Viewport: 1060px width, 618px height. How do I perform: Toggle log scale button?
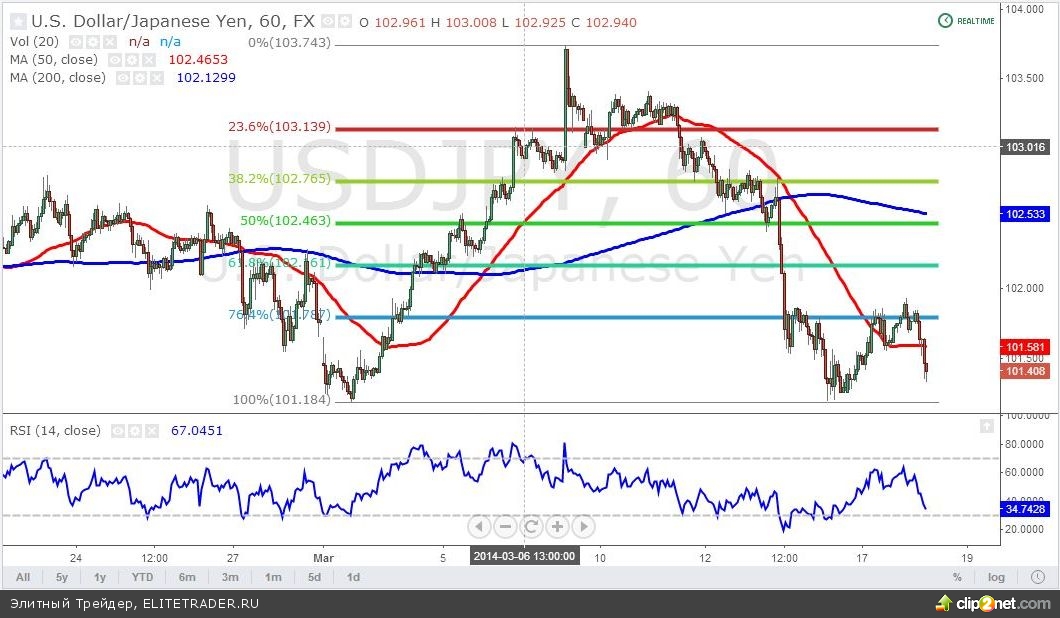996,577
